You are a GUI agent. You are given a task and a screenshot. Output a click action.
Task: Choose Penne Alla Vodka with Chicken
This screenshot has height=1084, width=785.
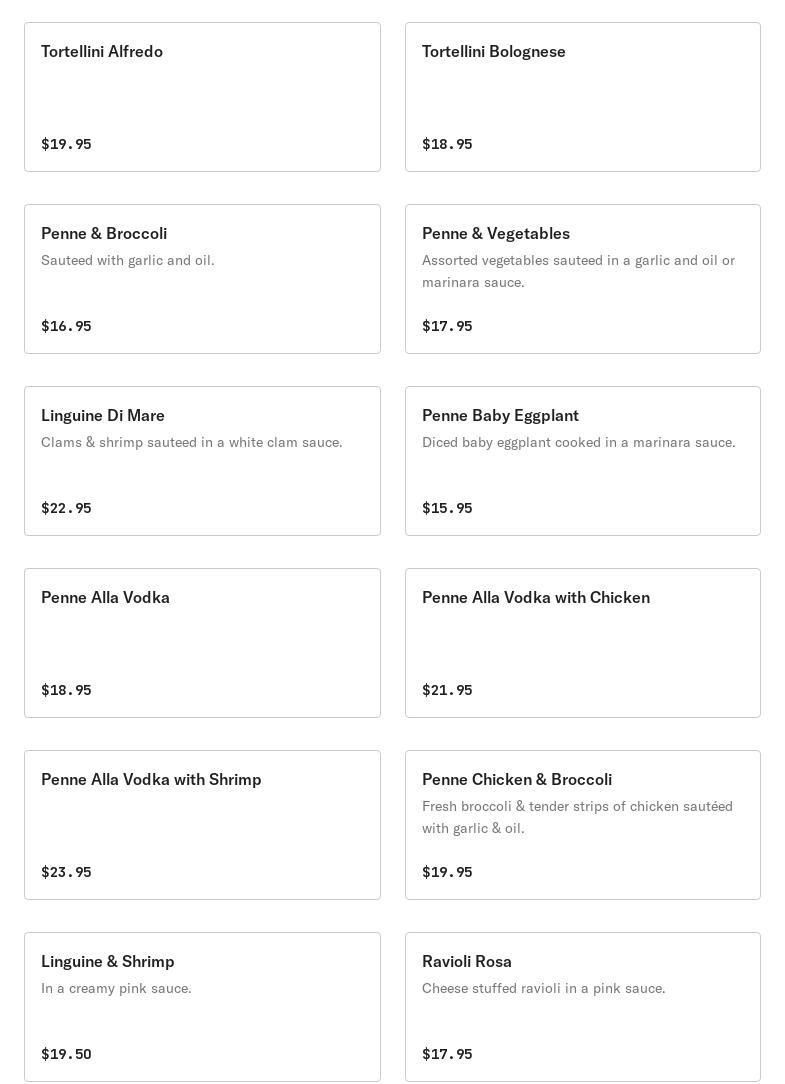point(582,643)
